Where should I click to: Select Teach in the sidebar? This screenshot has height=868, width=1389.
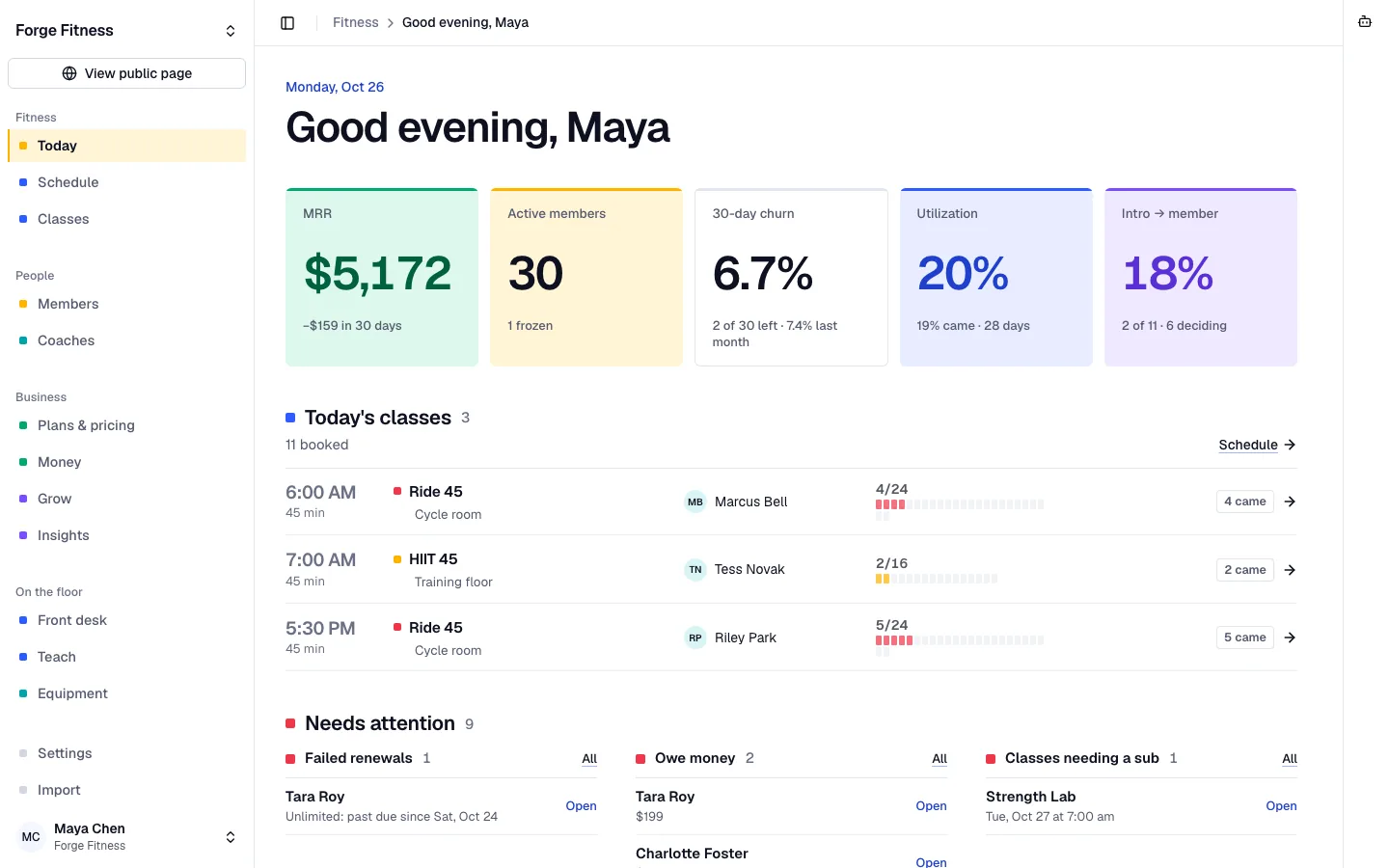(126, 657)
